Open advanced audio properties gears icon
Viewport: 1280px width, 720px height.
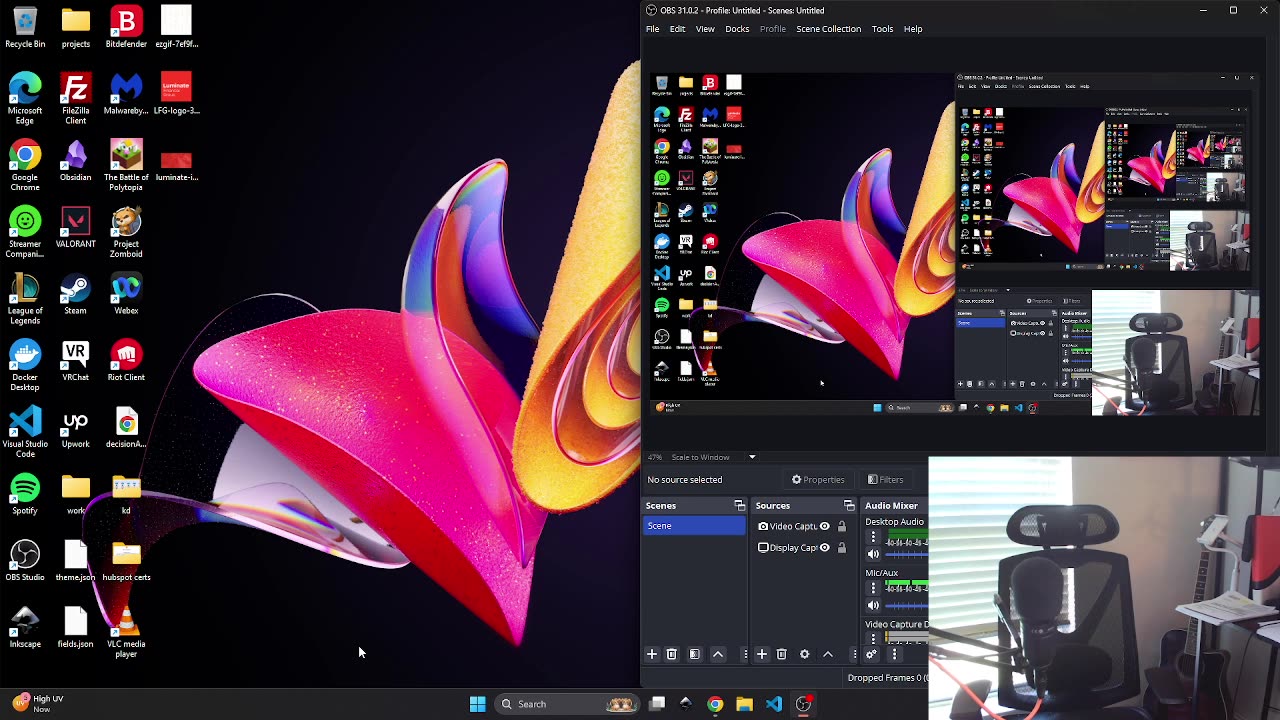(872, 654)
